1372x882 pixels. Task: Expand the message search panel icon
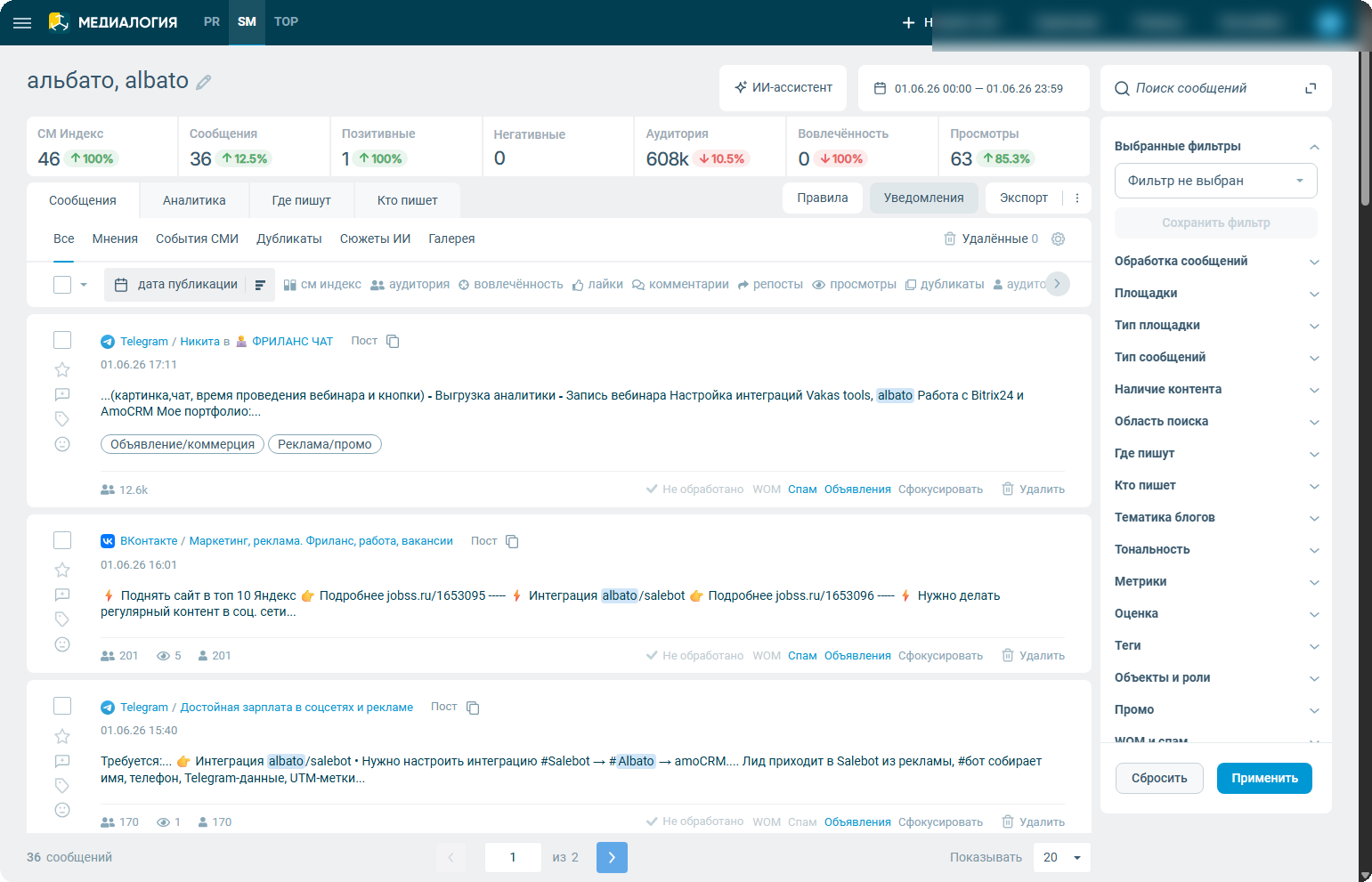(x=1311, y=88)
